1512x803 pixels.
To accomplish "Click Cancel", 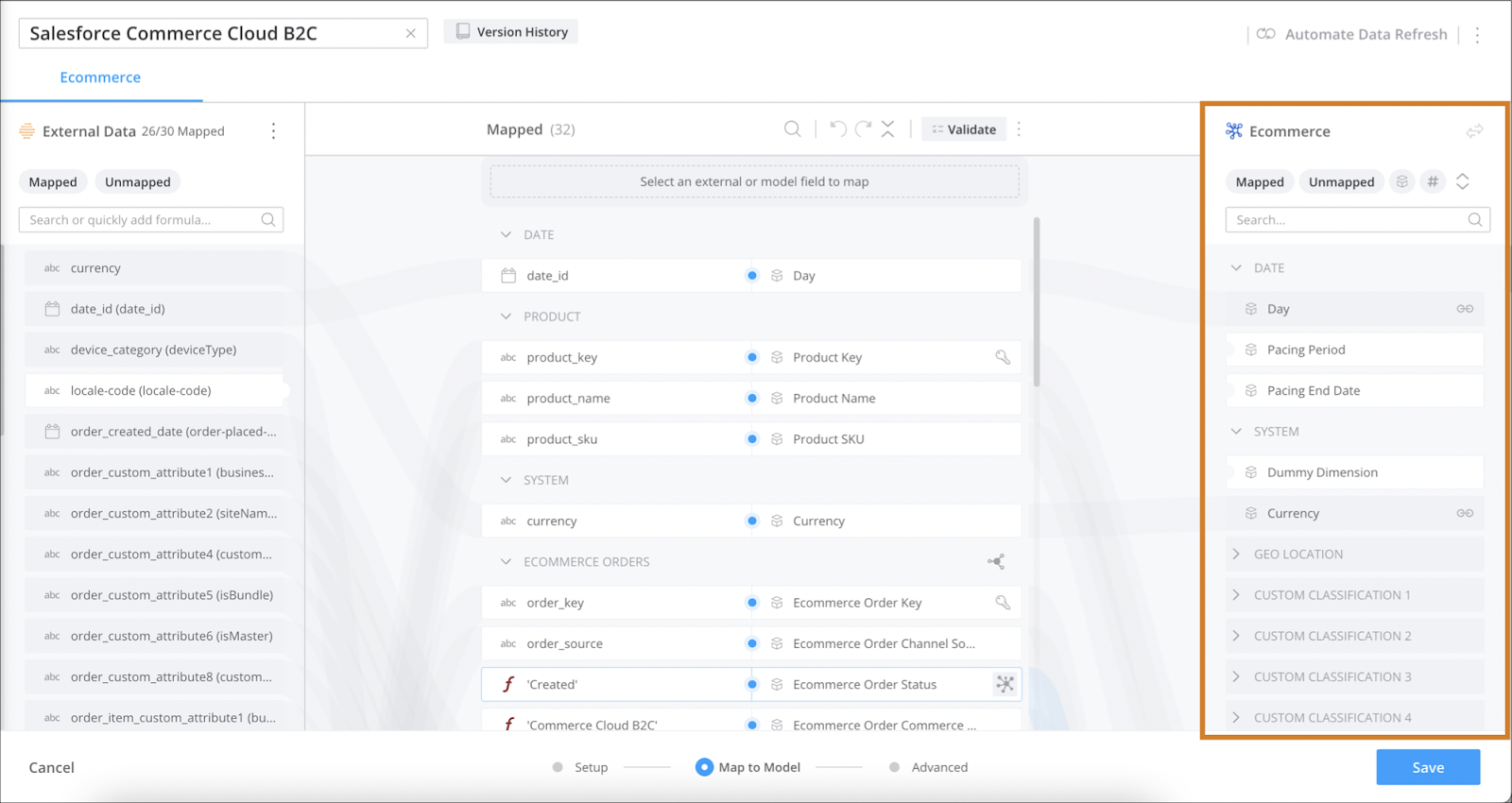I will click(52, 768).
